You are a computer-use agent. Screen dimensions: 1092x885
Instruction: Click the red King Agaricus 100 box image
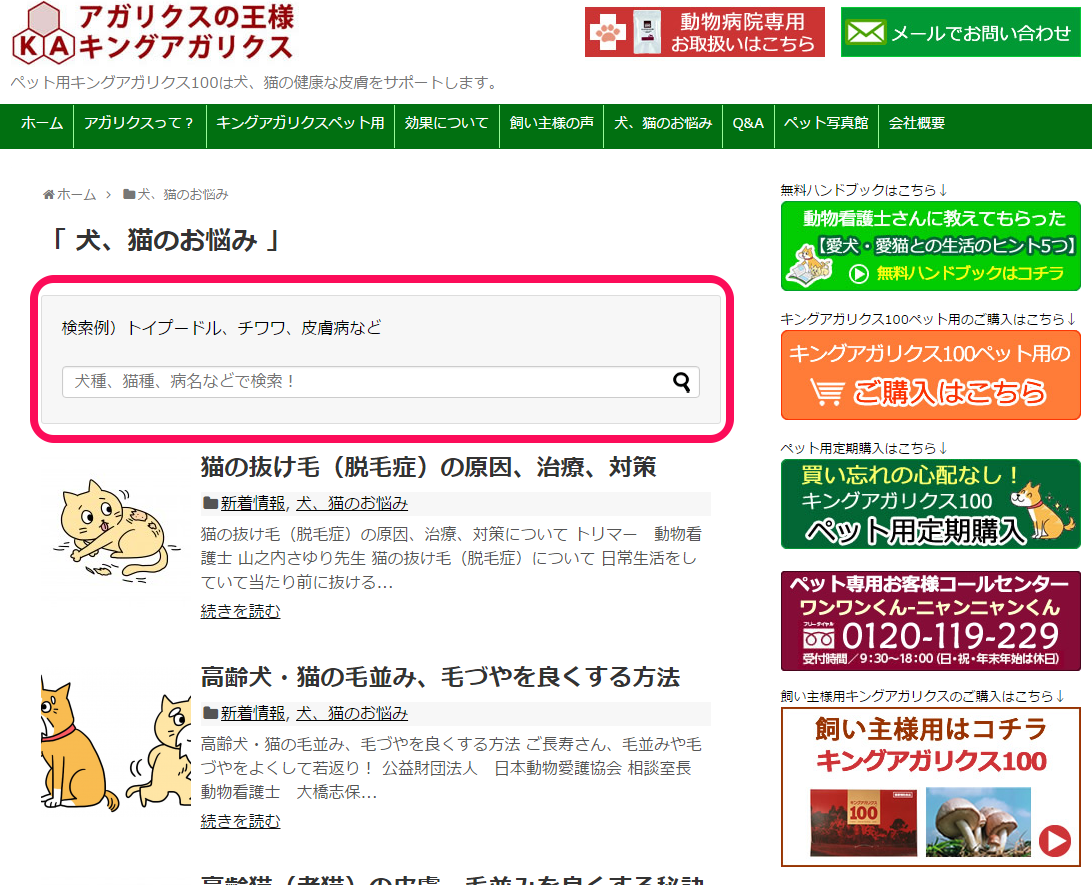[864, 823]
